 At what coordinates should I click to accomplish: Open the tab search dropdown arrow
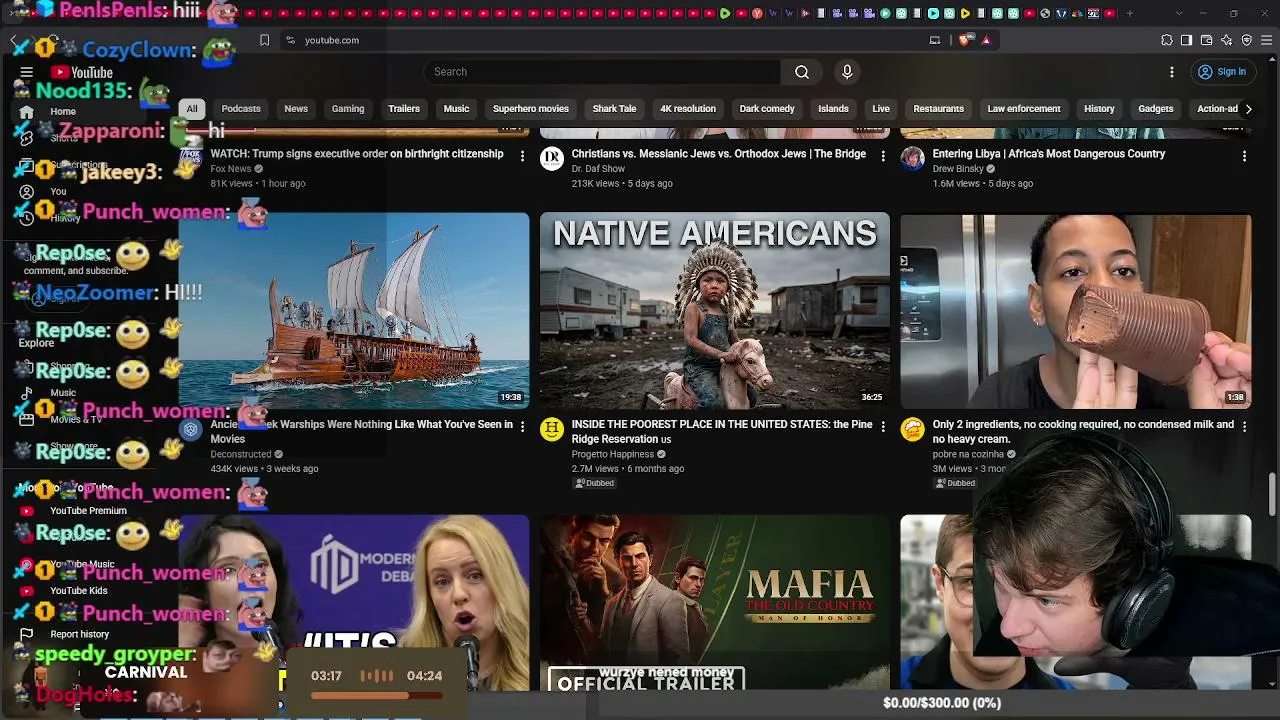(1179, 14)
